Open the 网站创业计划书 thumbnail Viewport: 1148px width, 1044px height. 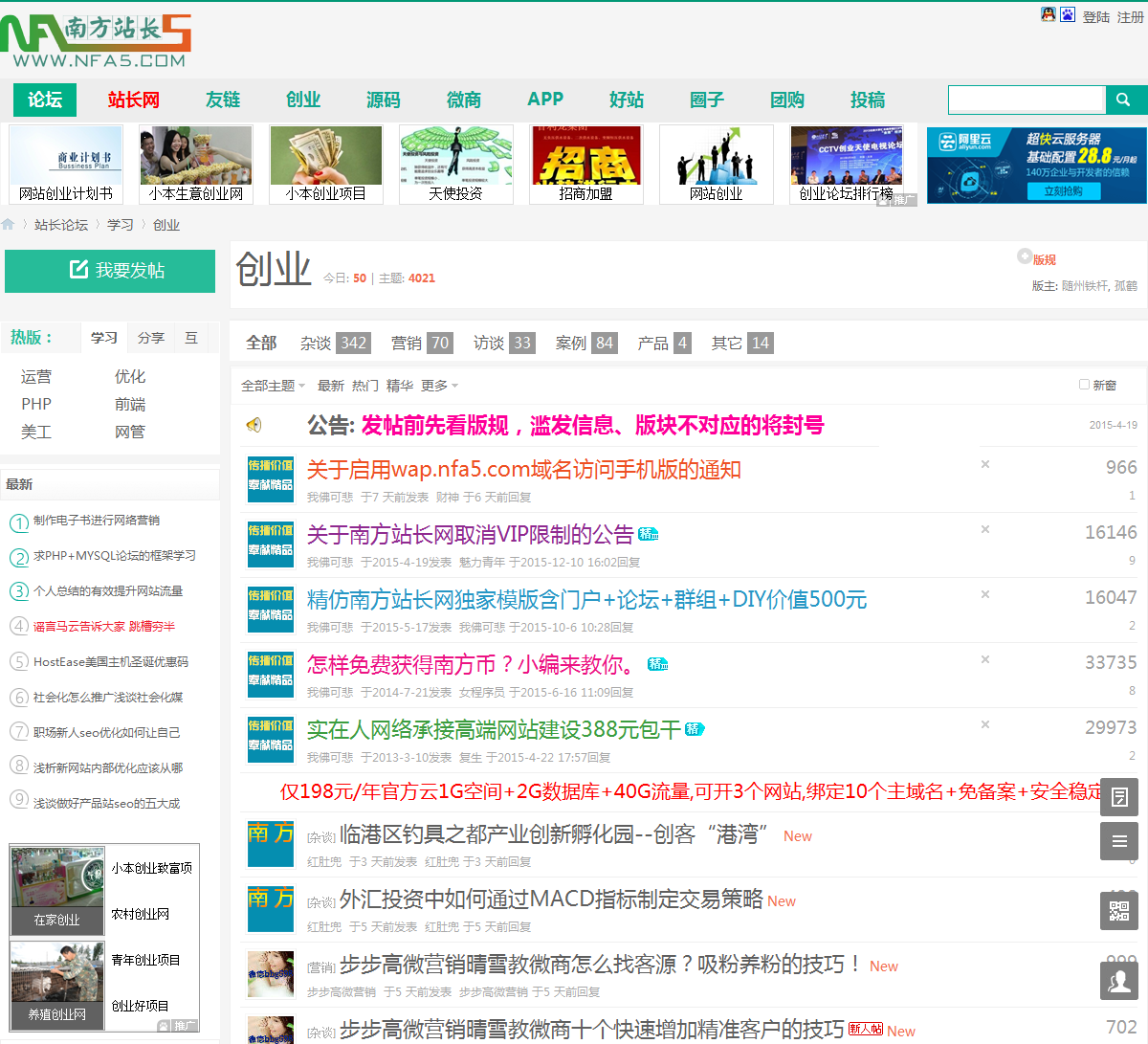click(66, 164)
